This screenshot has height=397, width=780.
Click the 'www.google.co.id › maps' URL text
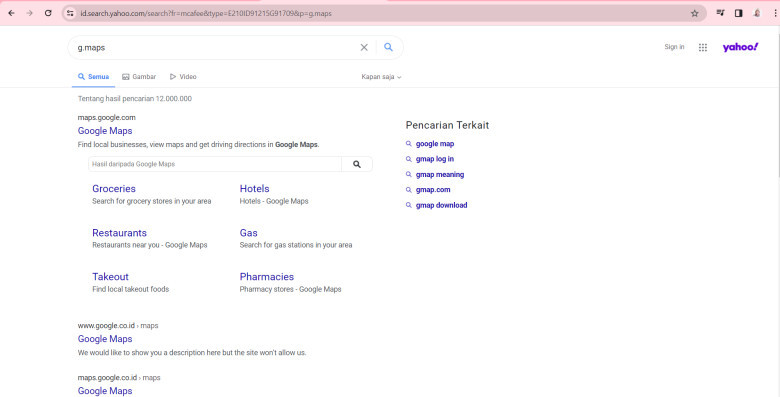point(118,325)
